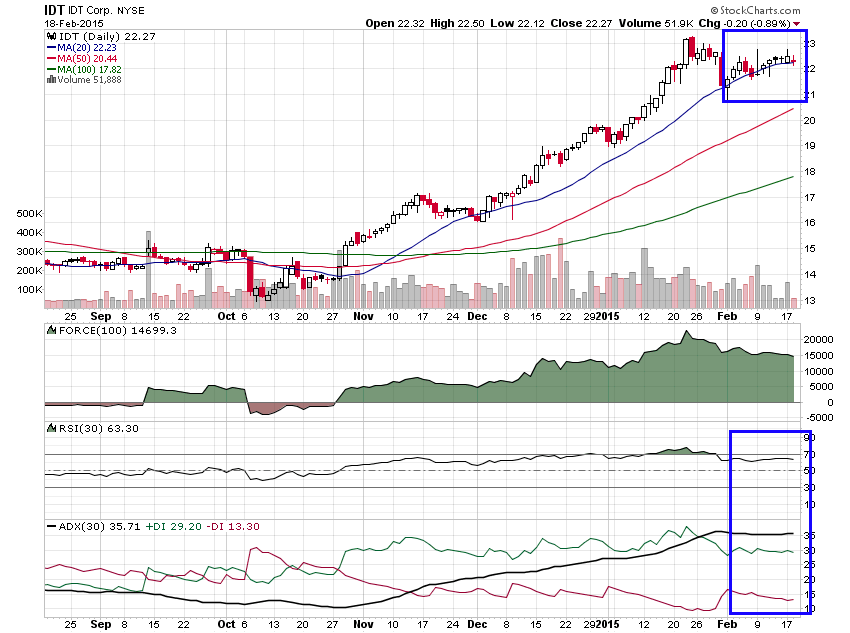Click the candlestick icon beside IDT (Daily)

pyautogui.click(x=51, y=36)
